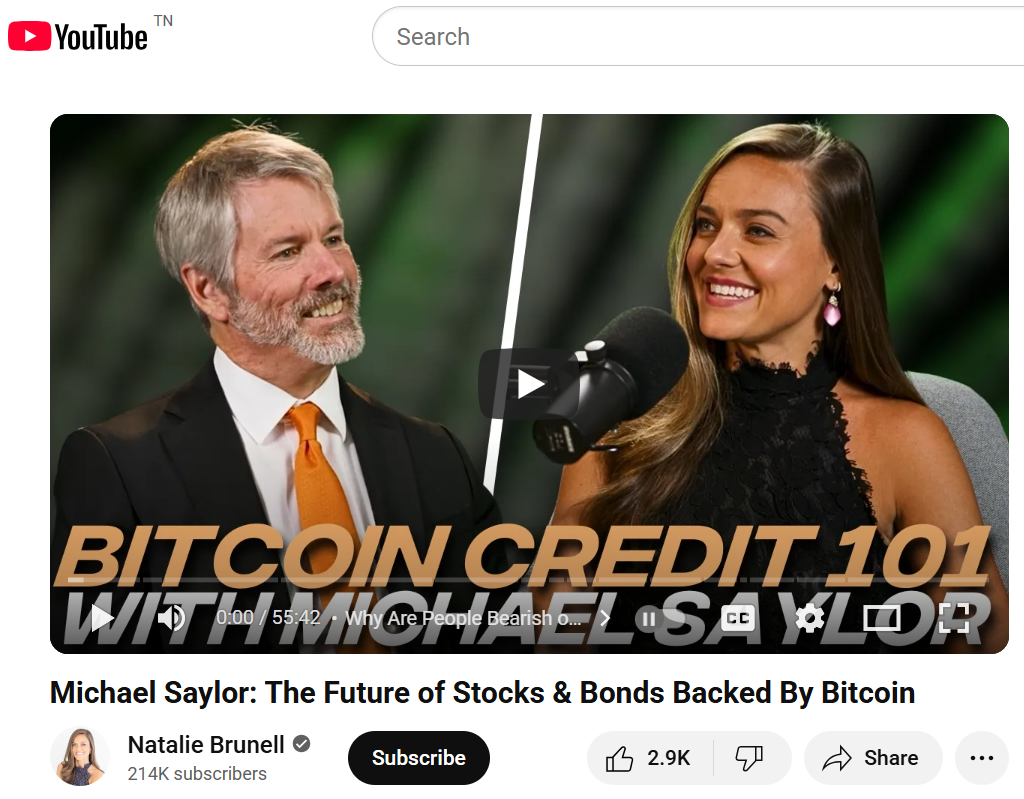This screenshot has width=1024, height=799.
Task: Subscribe to Natalie Brunell's channel
Action: tap(419, 758)
